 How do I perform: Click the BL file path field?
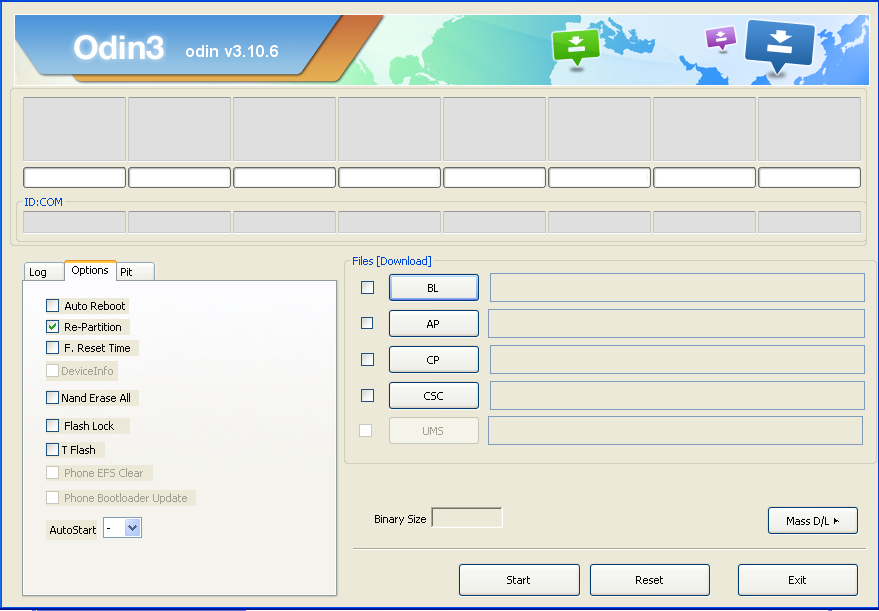coord(677,288)
